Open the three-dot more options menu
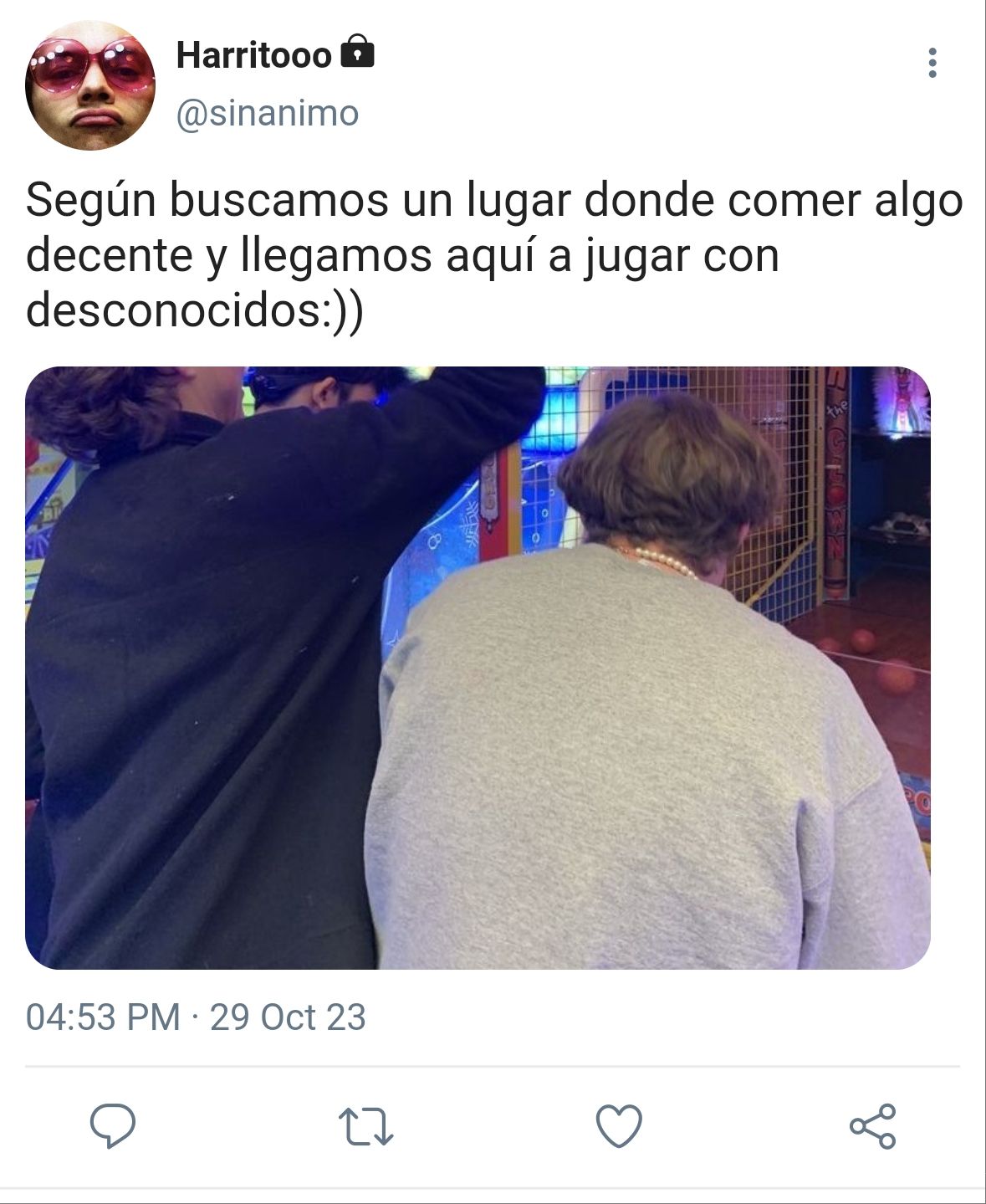The image size is (986, 1204). click(932, 63)
